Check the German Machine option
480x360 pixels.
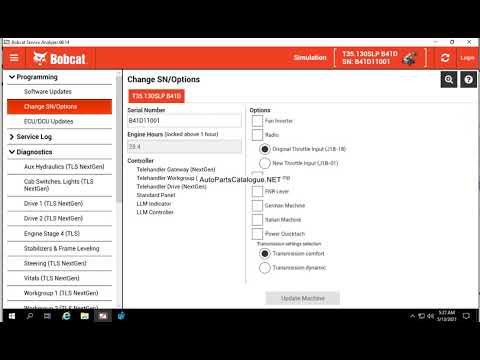257,206
